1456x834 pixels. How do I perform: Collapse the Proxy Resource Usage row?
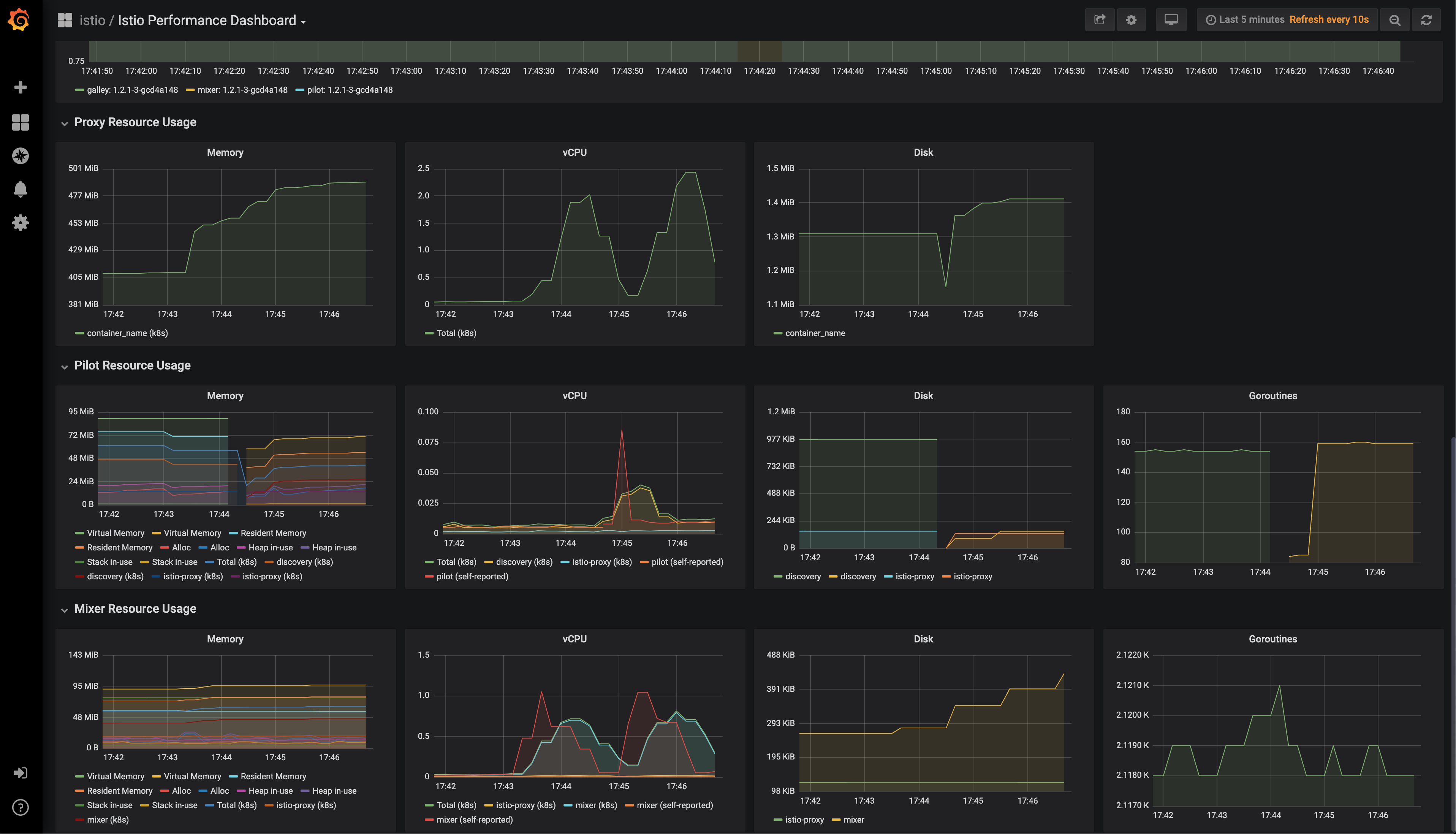[135, 122]
